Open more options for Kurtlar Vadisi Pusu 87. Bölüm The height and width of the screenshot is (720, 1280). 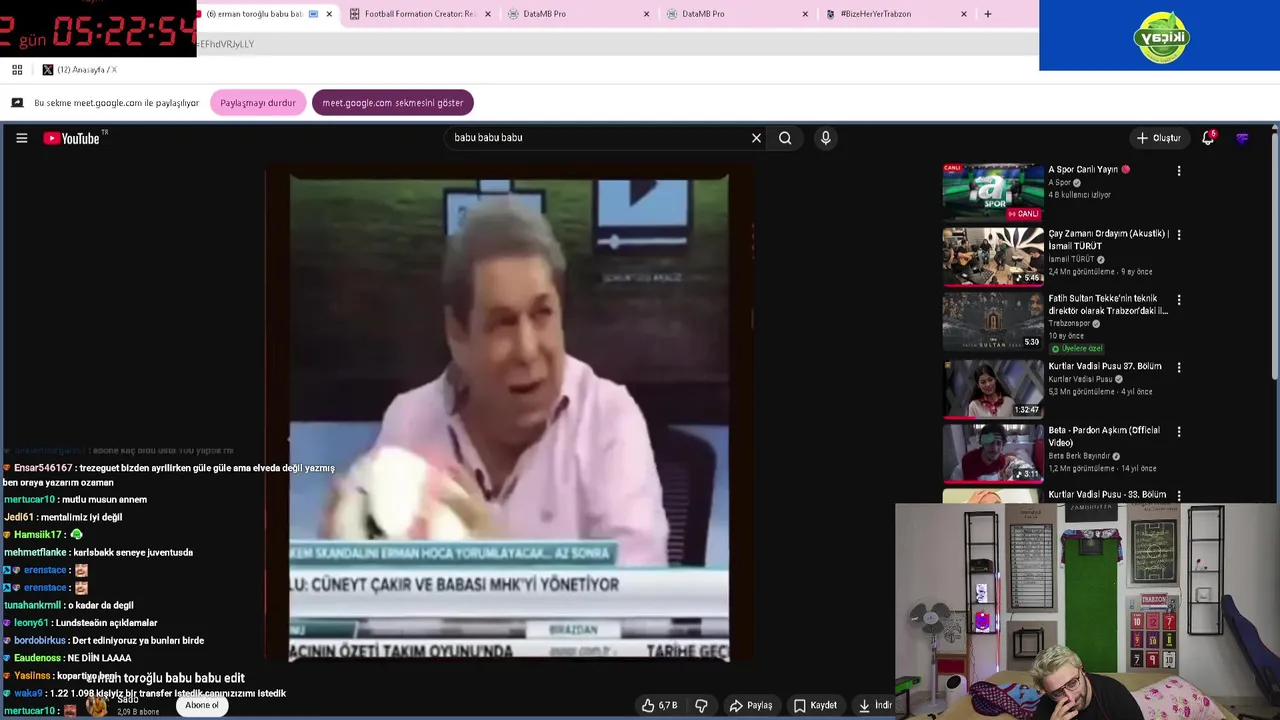tap(1179, 368)
